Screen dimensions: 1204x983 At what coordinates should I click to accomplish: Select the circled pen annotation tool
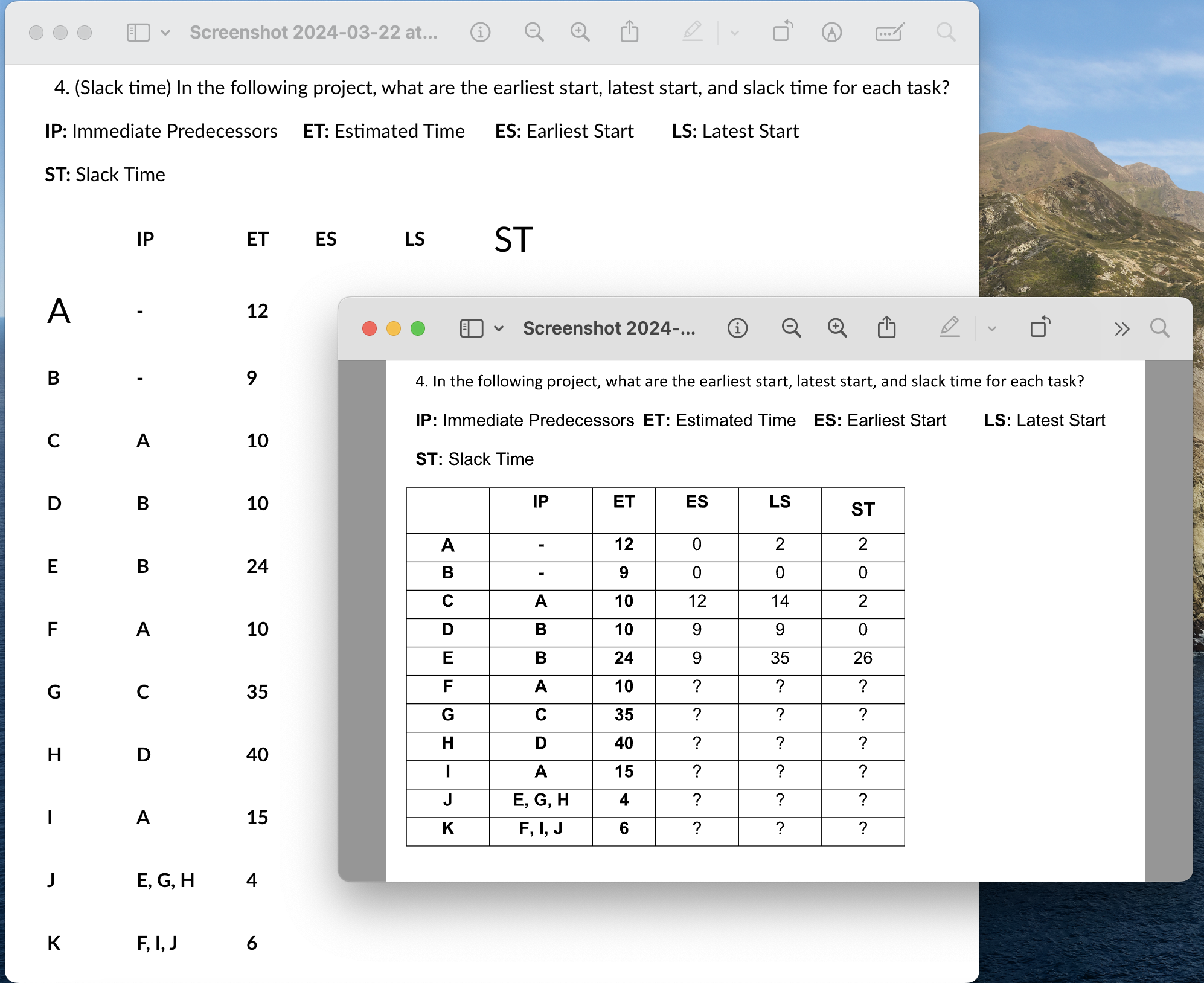pos(831,32)
